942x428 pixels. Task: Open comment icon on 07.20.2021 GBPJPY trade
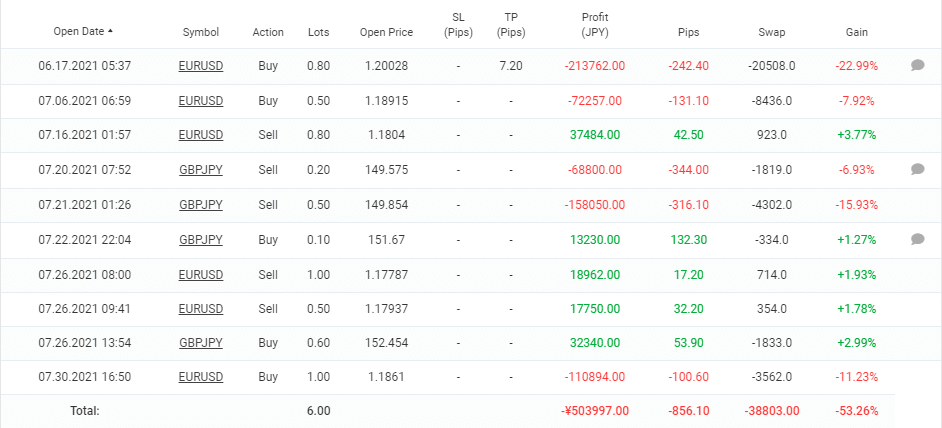[x=917, y=170]
